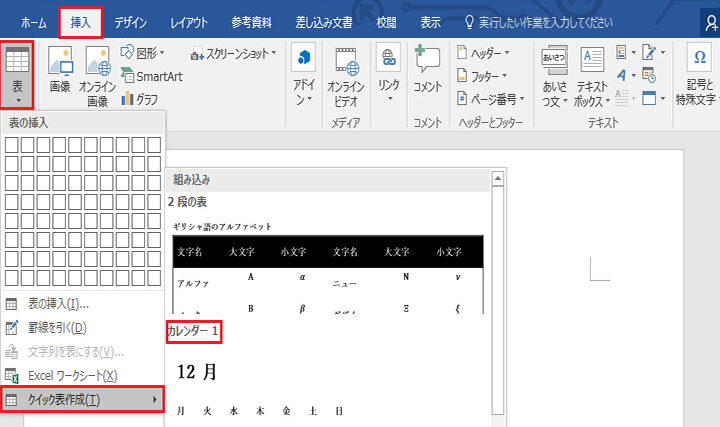This screenshot has height=427, width=720.
Task: Open the 表示 tab
Action: [430, 22]
